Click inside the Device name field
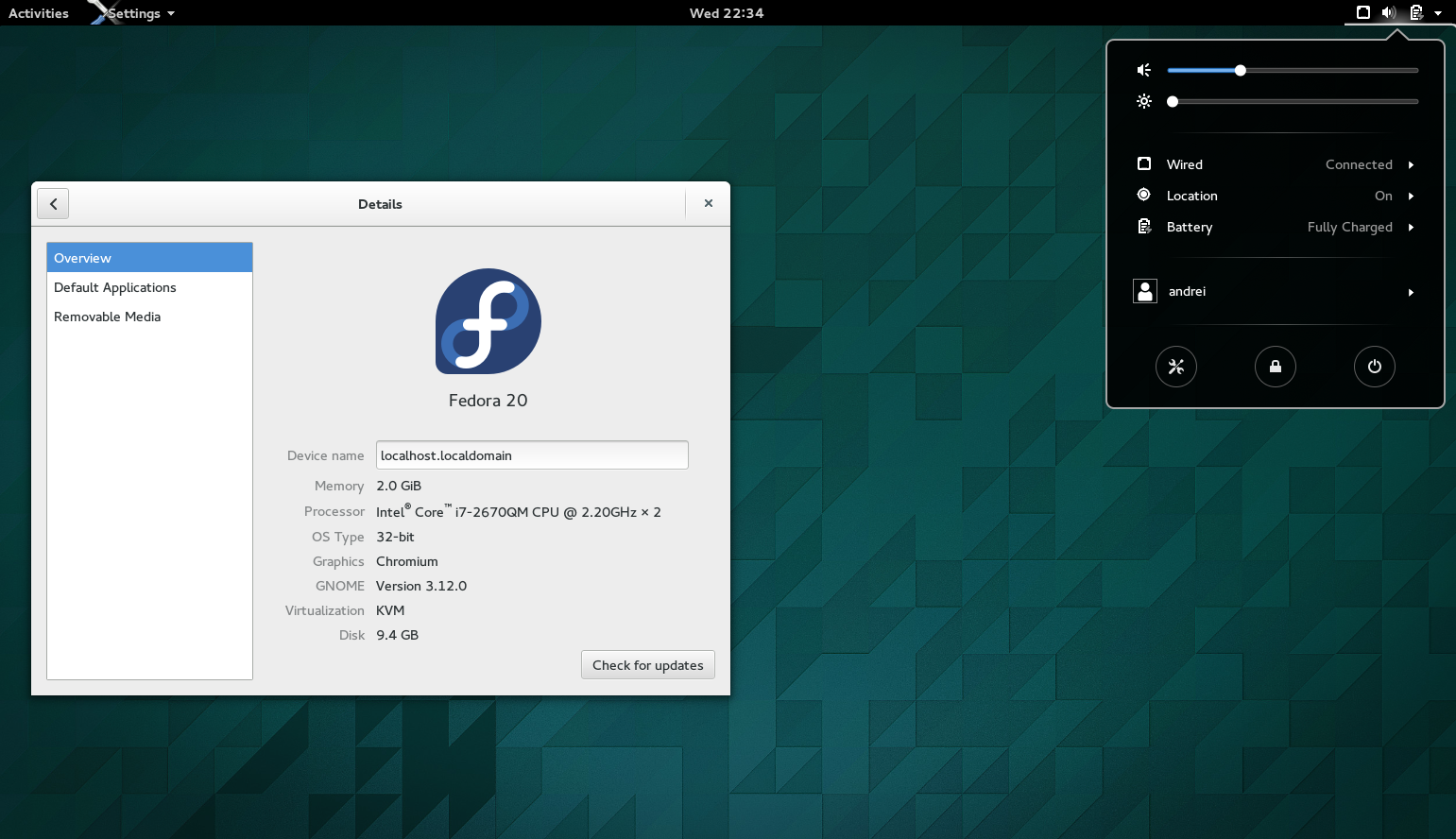The height and width of the screenshot is (839, 1456). pos(531,454)
